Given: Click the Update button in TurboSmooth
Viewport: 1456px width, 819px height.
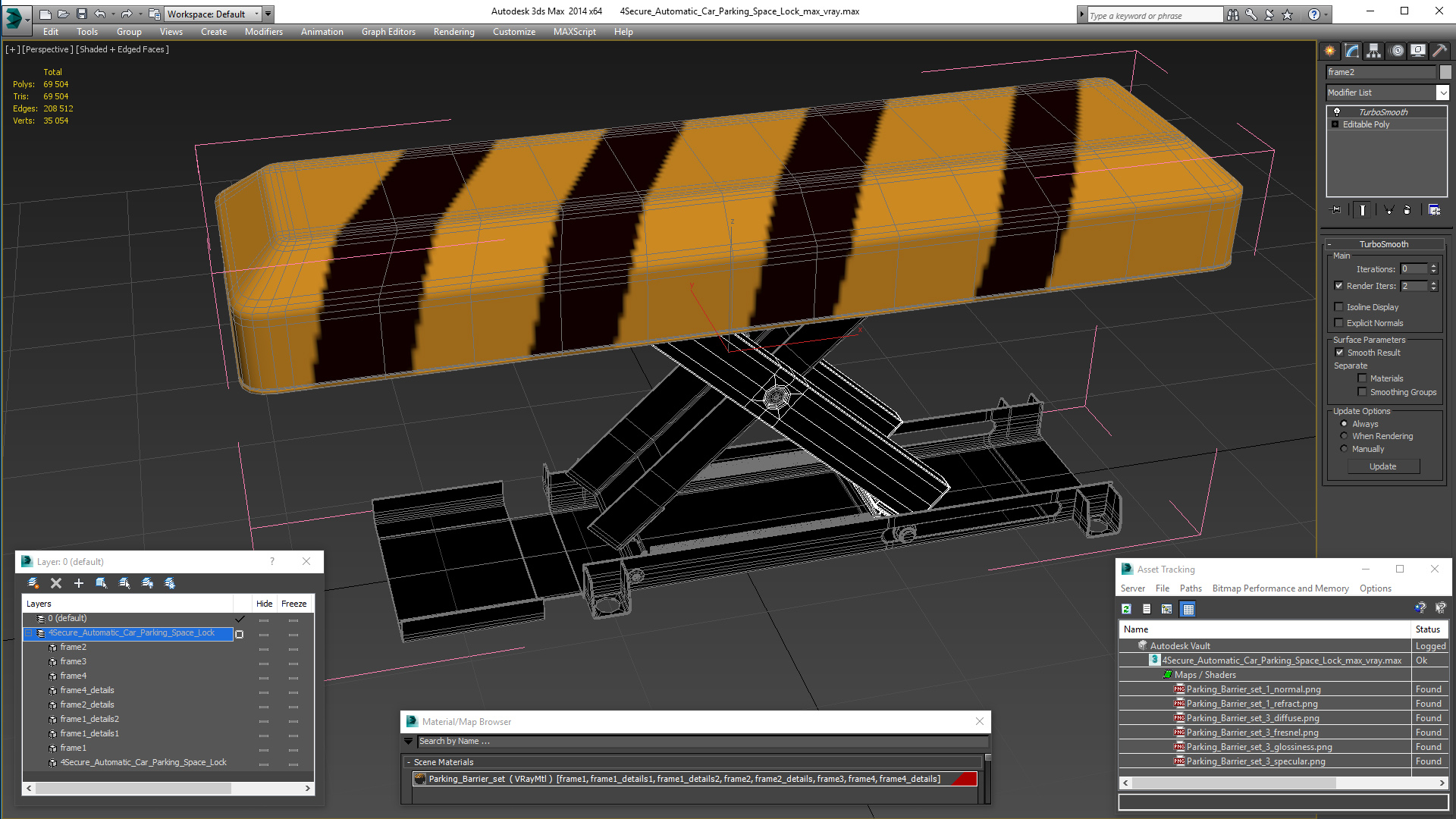Looking at the screenshot, I should click(x=1383, y=466).
